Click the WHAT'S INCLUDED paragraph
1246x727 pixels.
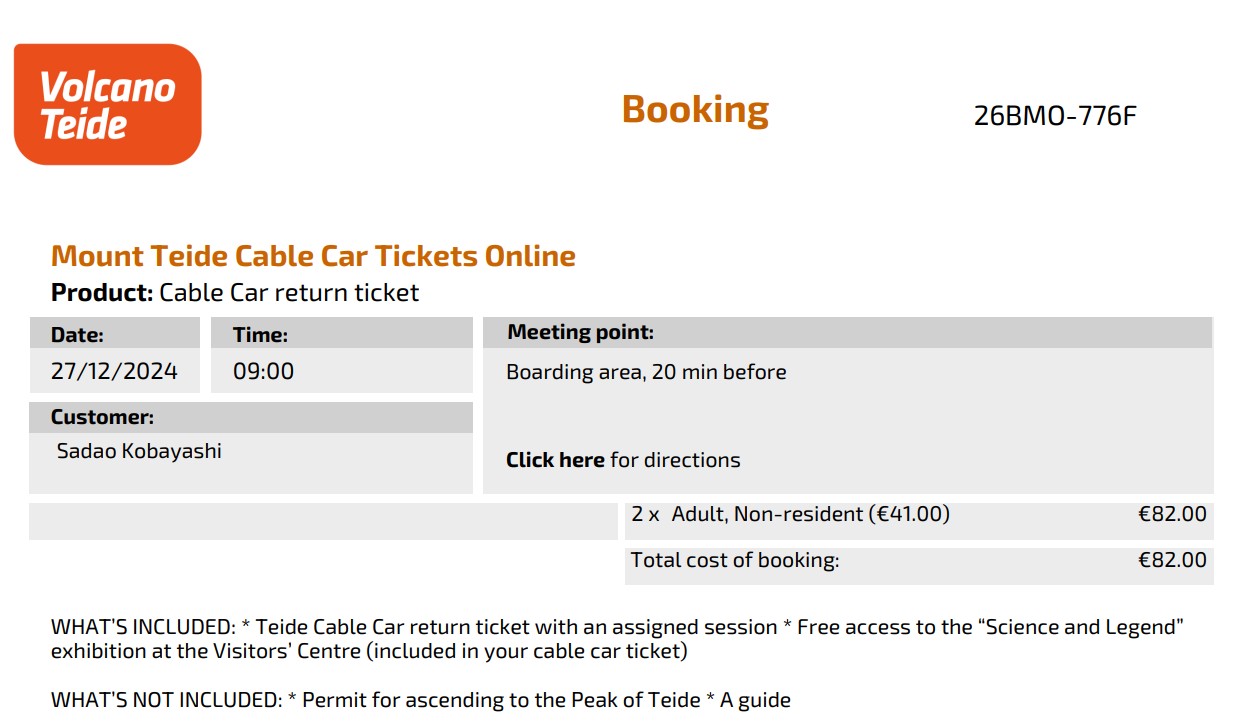coord(618,639)
